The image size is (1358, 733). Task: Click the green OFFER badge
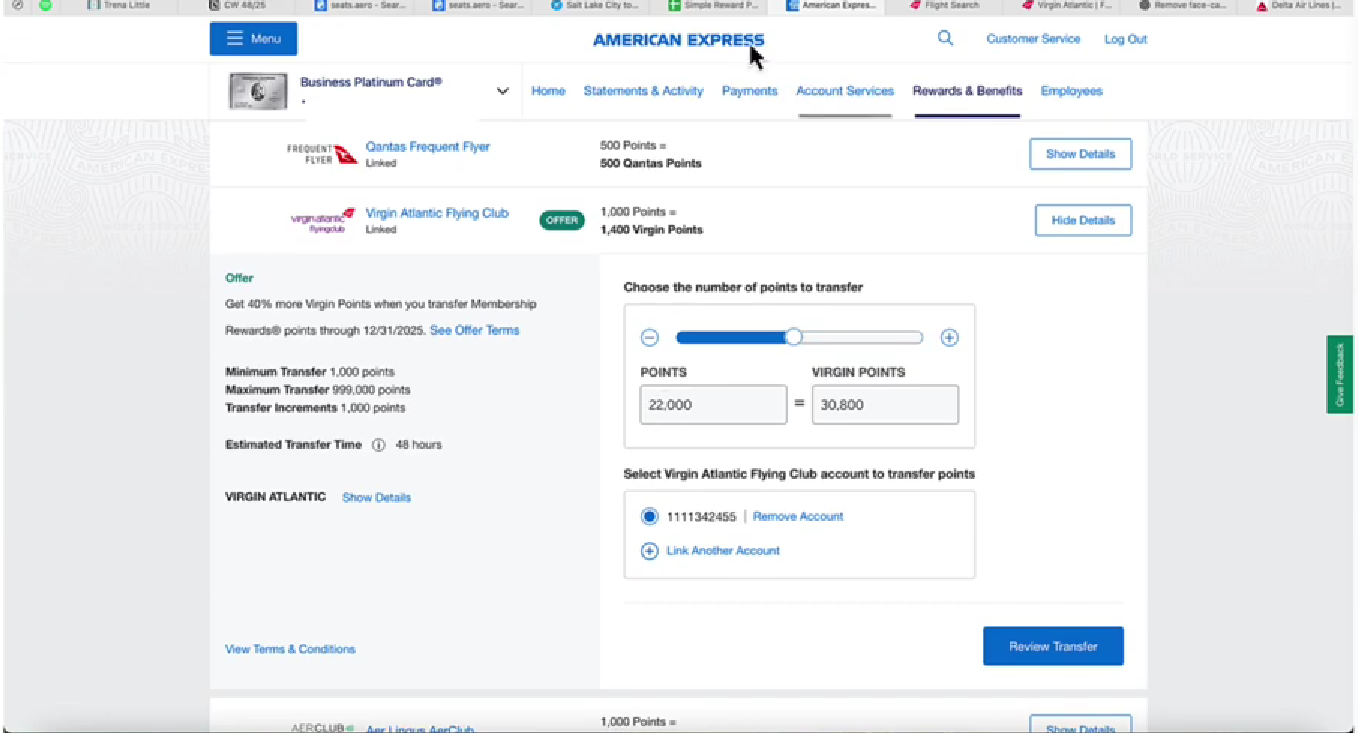click(x=562, y=220)
